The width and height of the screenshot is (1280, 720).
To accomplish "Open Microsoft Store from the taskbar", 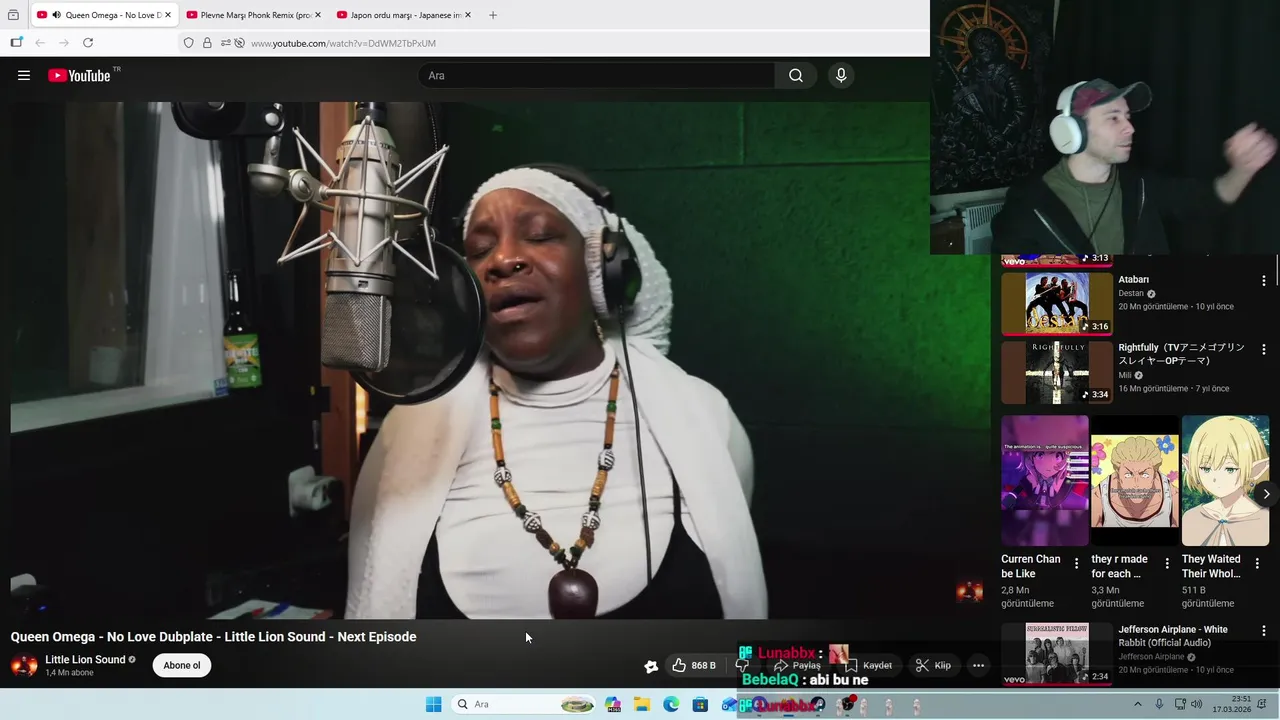I will coord(700,704).
